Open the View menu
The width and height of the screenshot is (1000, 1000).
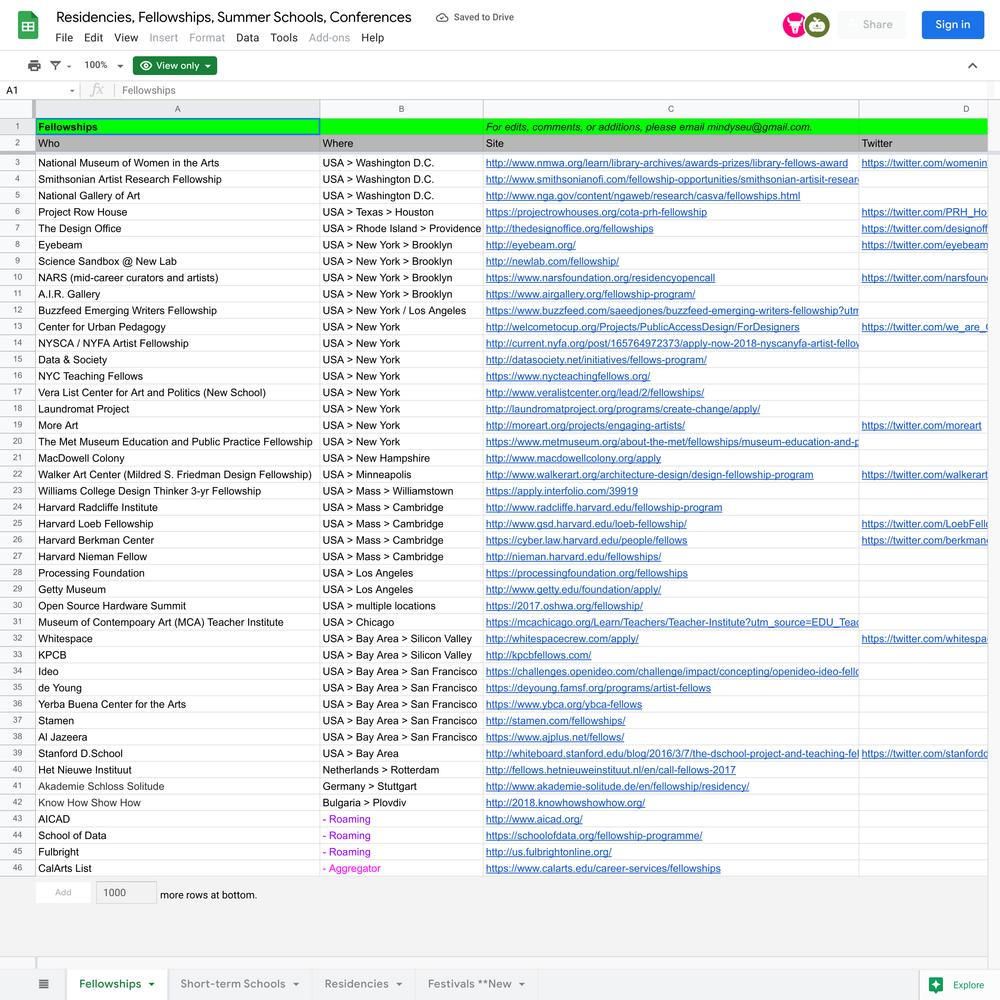click(126, 38)
